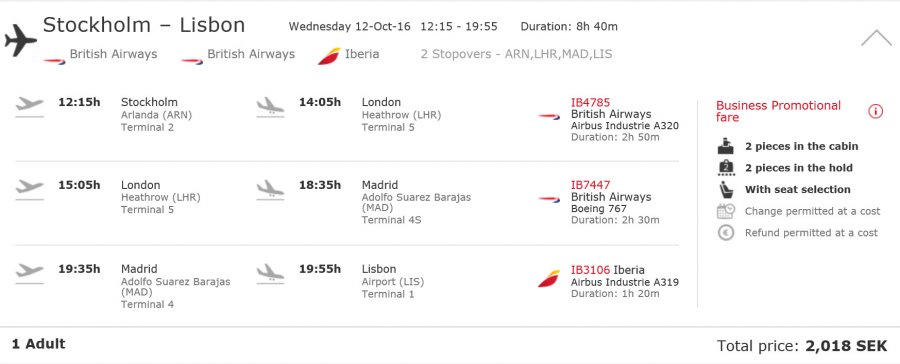Click the seat selection icon

tap(726, 189)
